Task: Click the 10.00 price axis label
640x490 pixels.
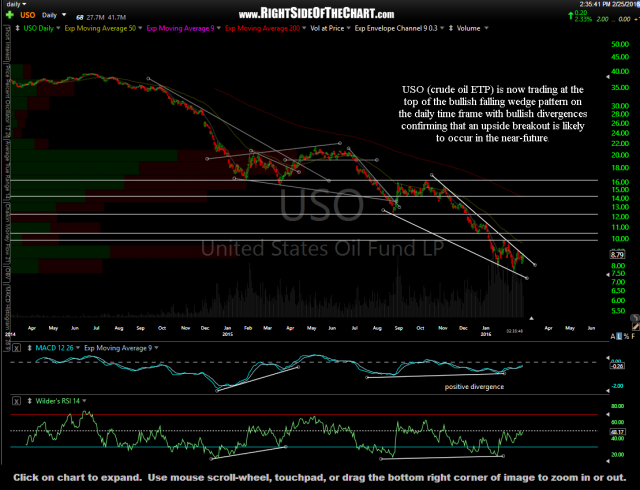Action: (620, 239)
